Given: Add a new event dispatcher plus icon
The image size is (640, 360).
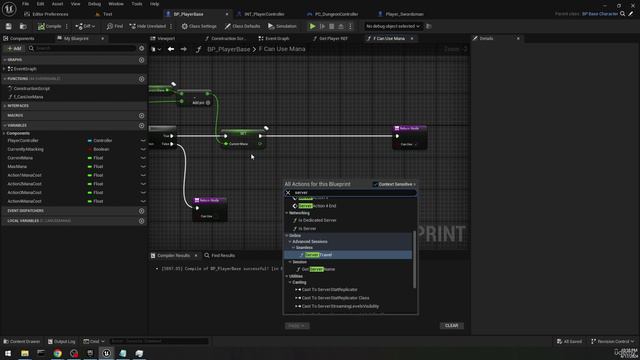Looking at the screenshot, I should pos(142,211).
